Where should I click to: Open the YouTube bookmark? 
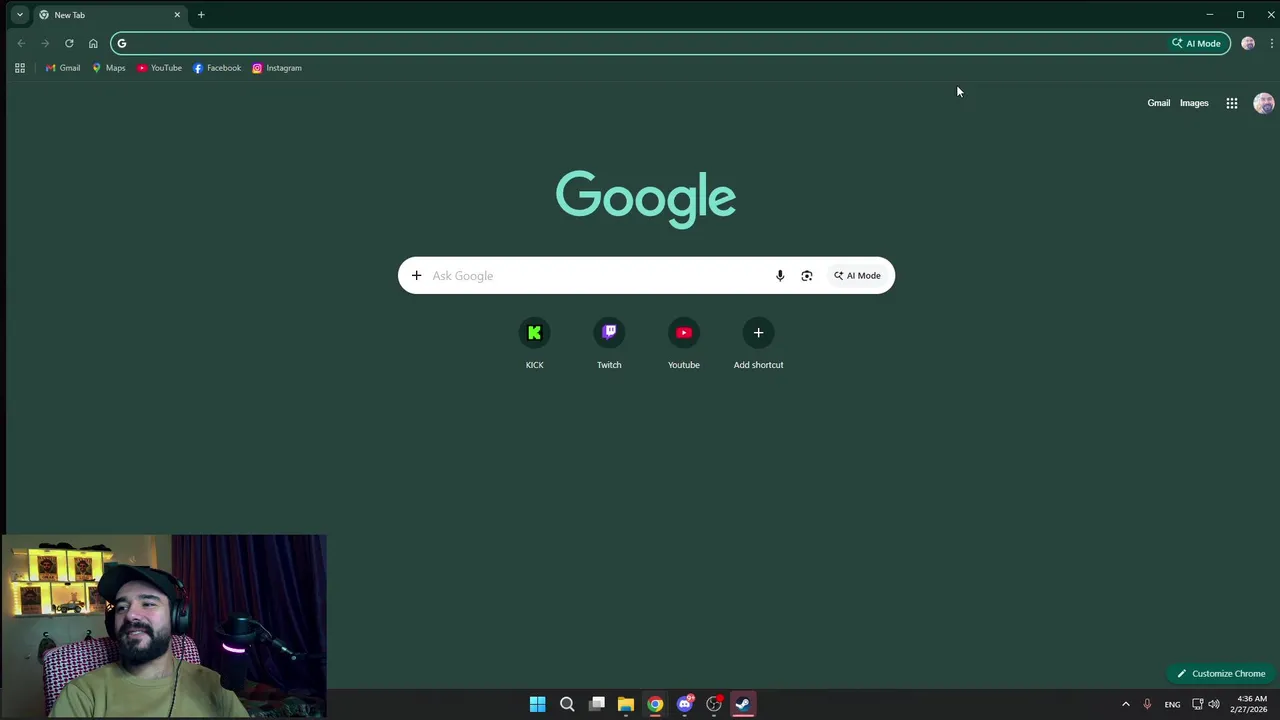[x=159, y=68]
